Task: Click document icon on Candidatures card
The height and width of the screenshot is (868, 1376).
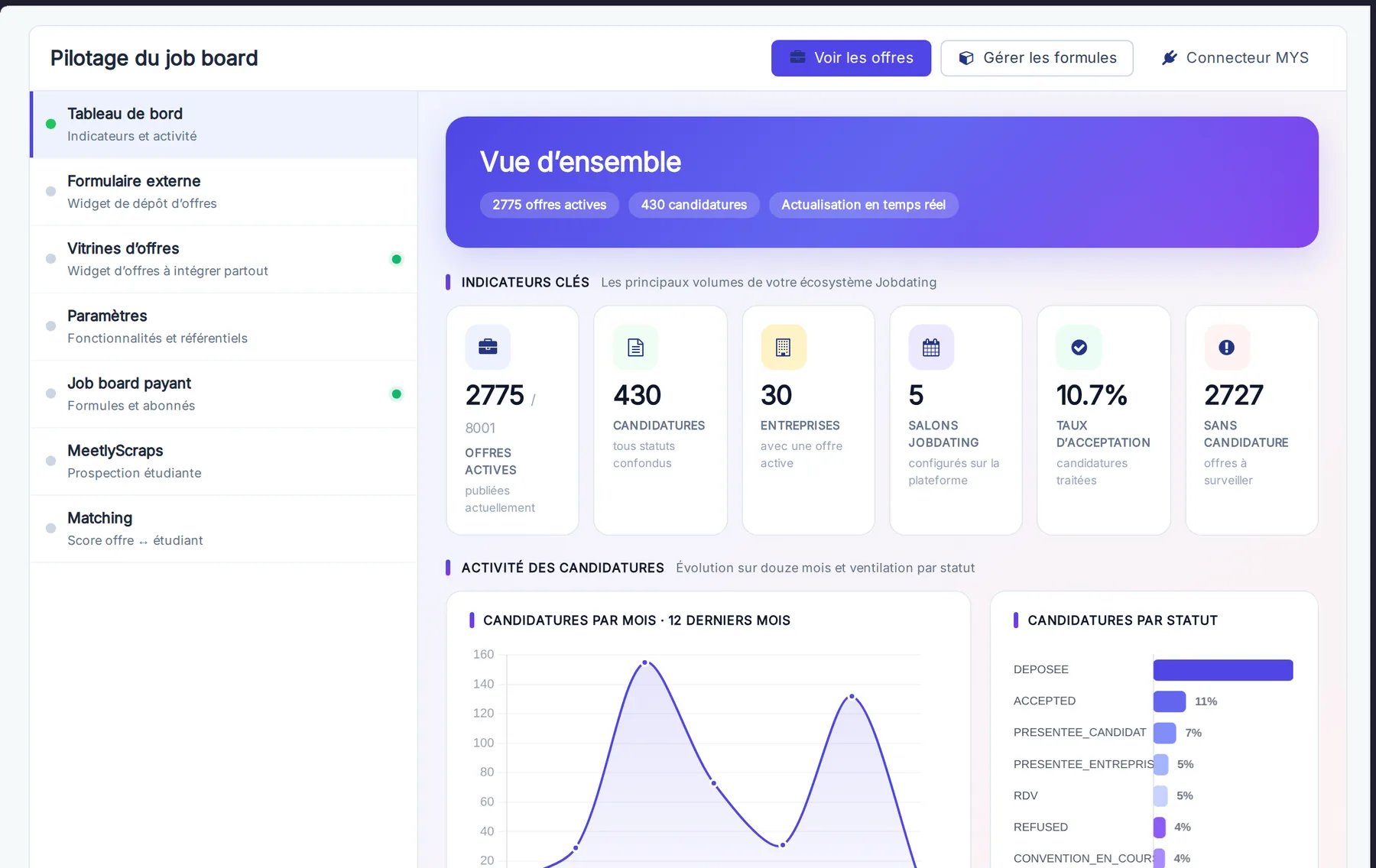Action: 635,347
